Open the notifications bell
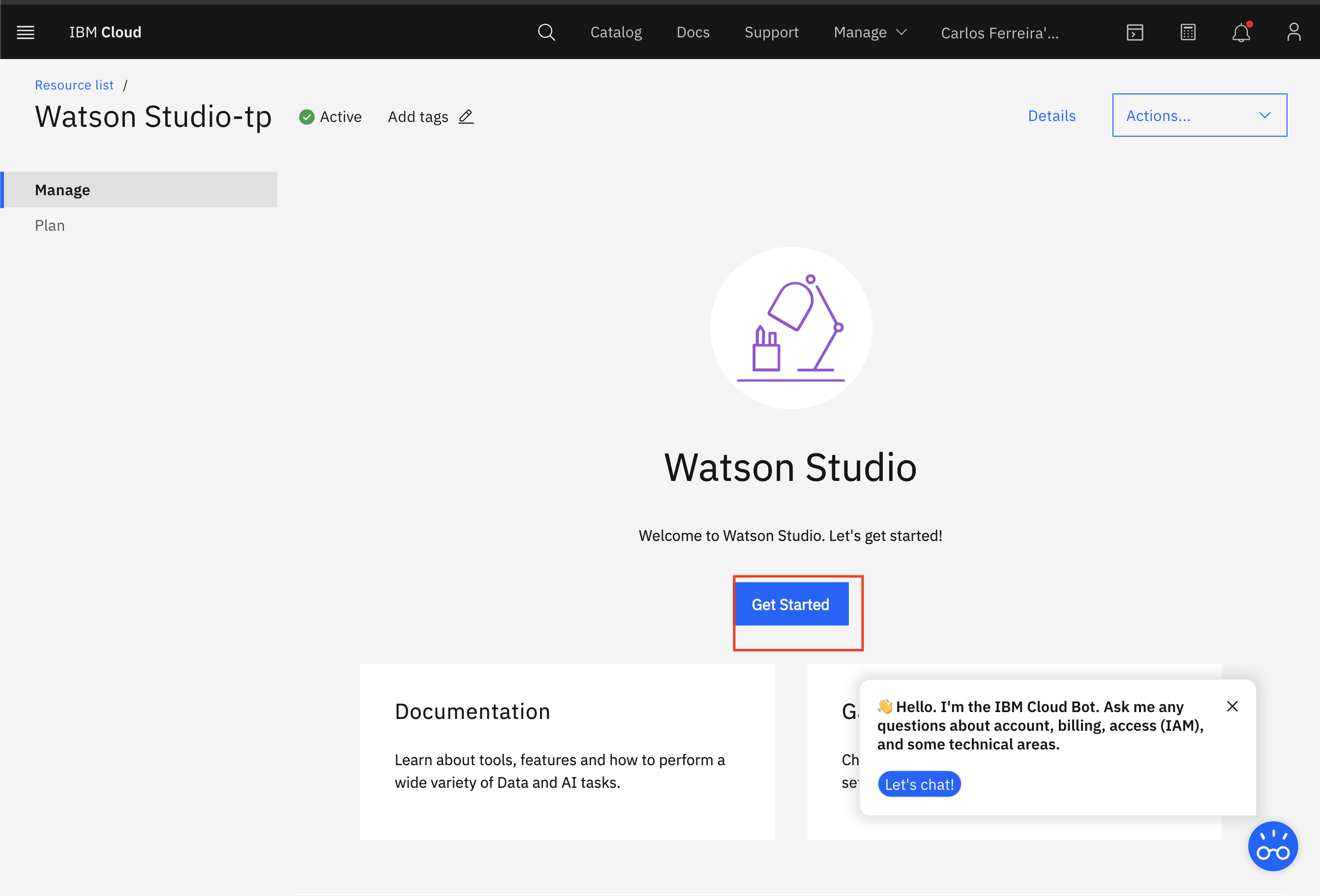The height and width of the screenshot is (896, 1320). pyautogui.click(x=1241, y=32)
